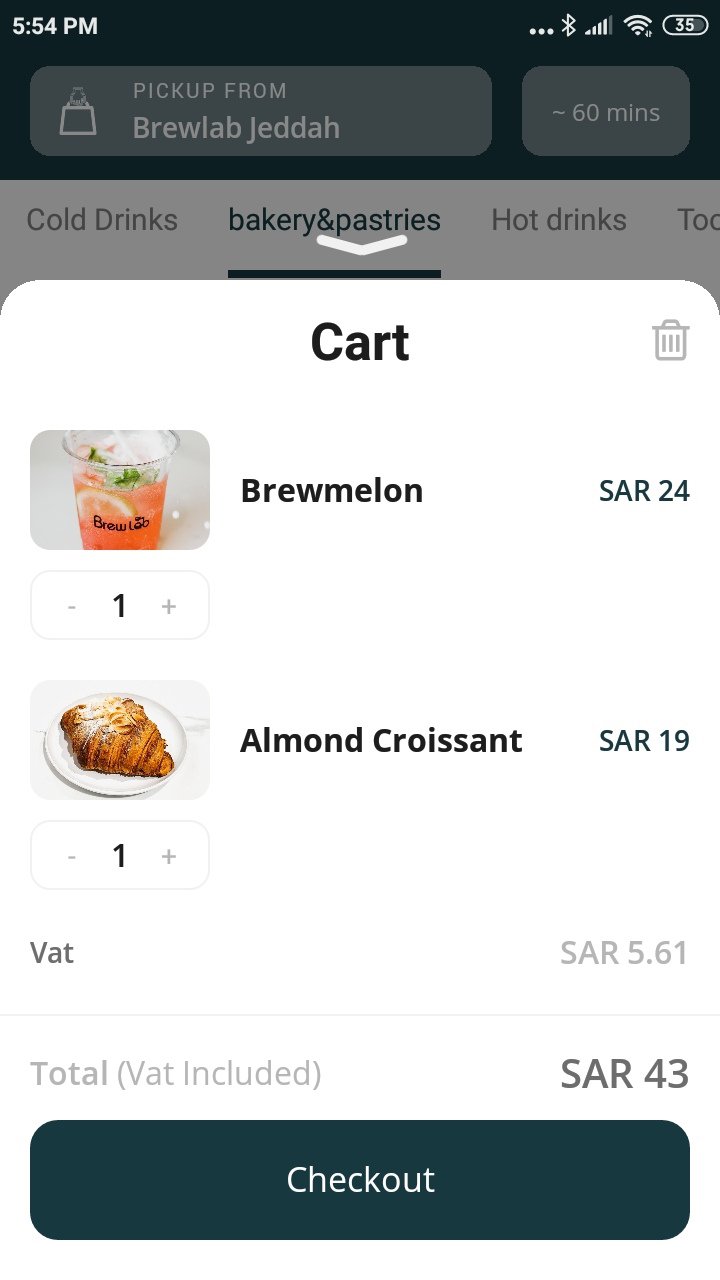Switch to the Hot drinks tab
This screenshot has width=720, height=1280.
tap(558, 220)
